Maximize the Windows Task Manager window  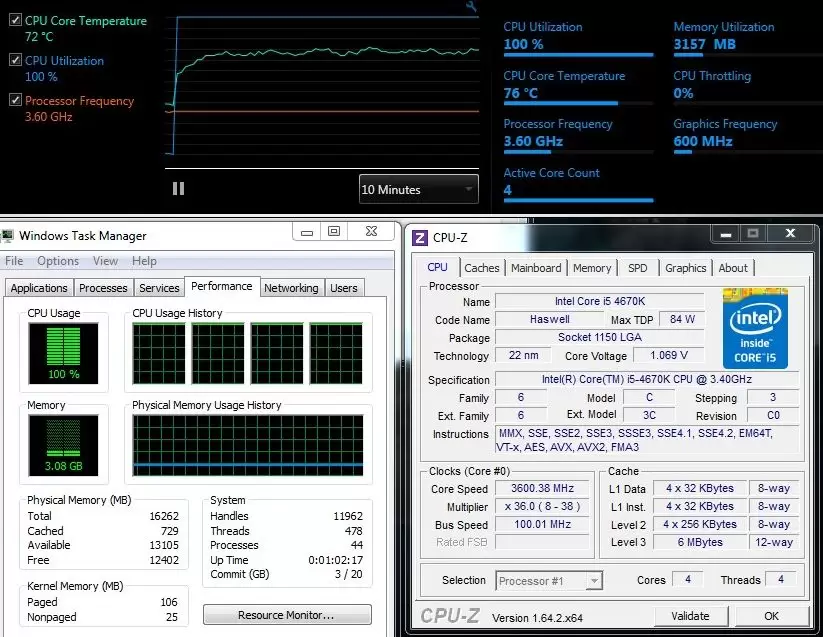pyautogui.click(x=334, y=231)
